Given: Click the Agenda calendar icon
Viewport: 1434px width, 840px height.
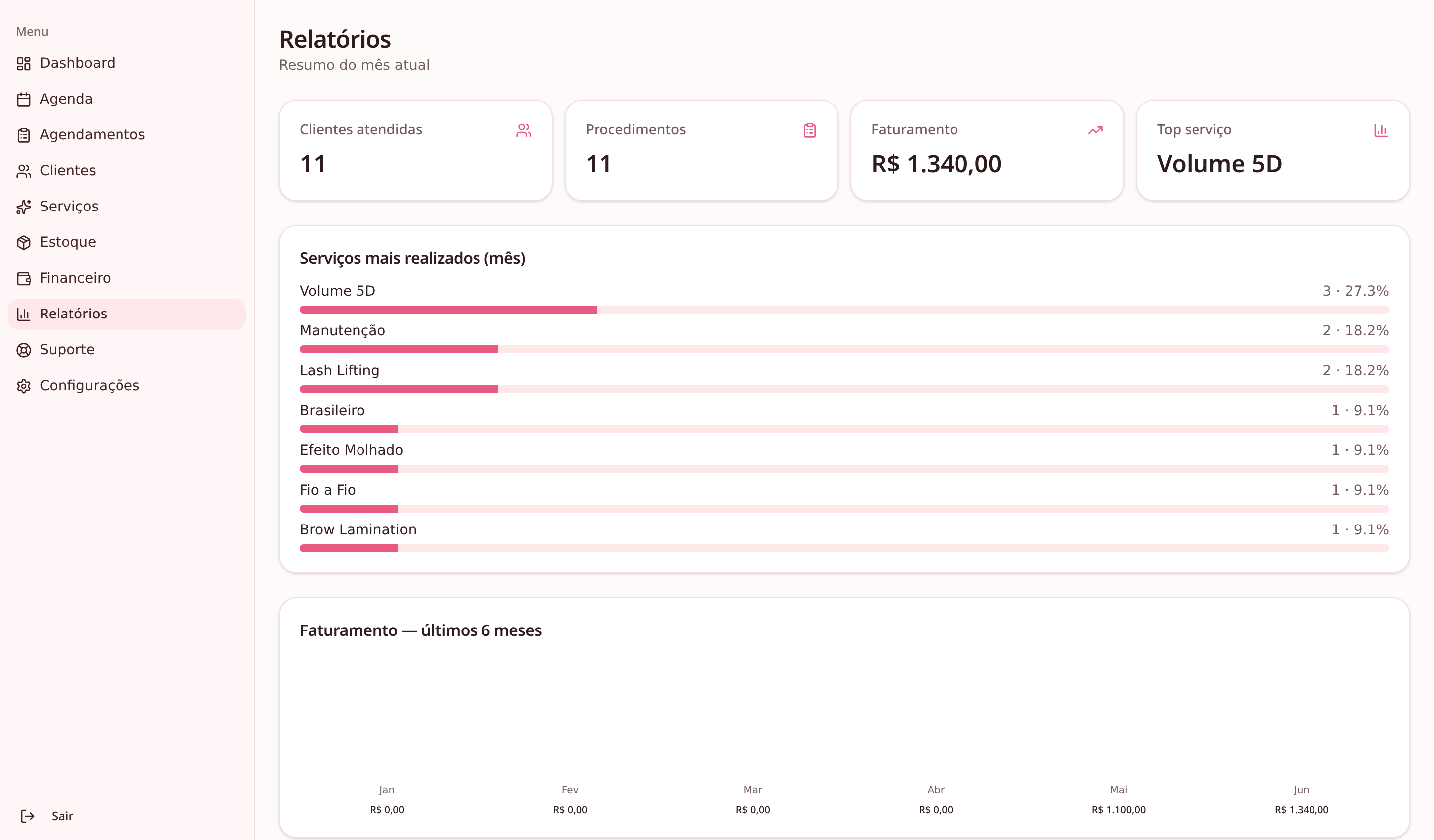Looking at the screenshot, I should [24, 100].
